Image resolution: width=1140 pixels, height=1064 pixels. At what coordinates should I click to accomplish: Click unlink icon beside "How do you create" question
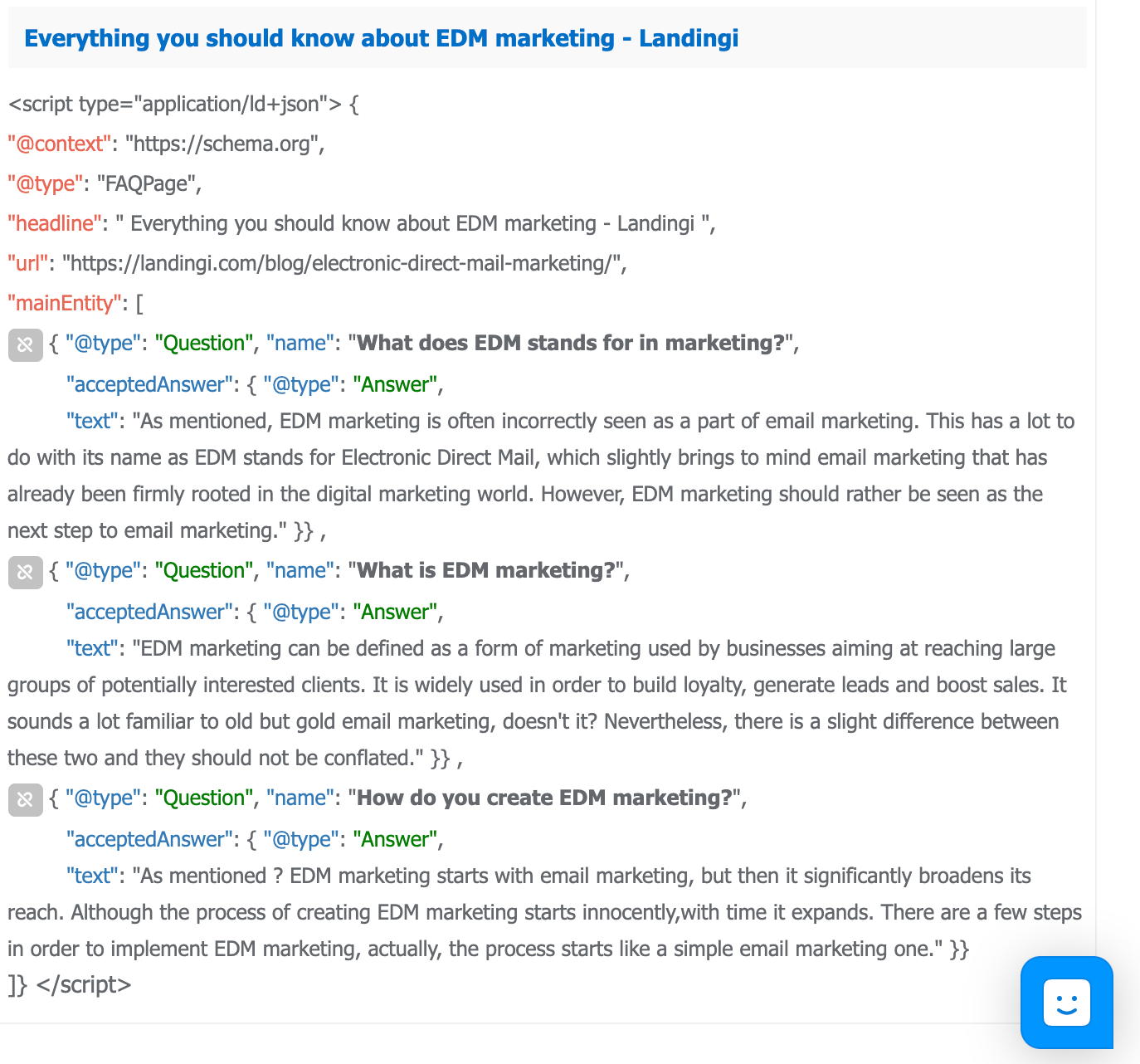[26, 799]
